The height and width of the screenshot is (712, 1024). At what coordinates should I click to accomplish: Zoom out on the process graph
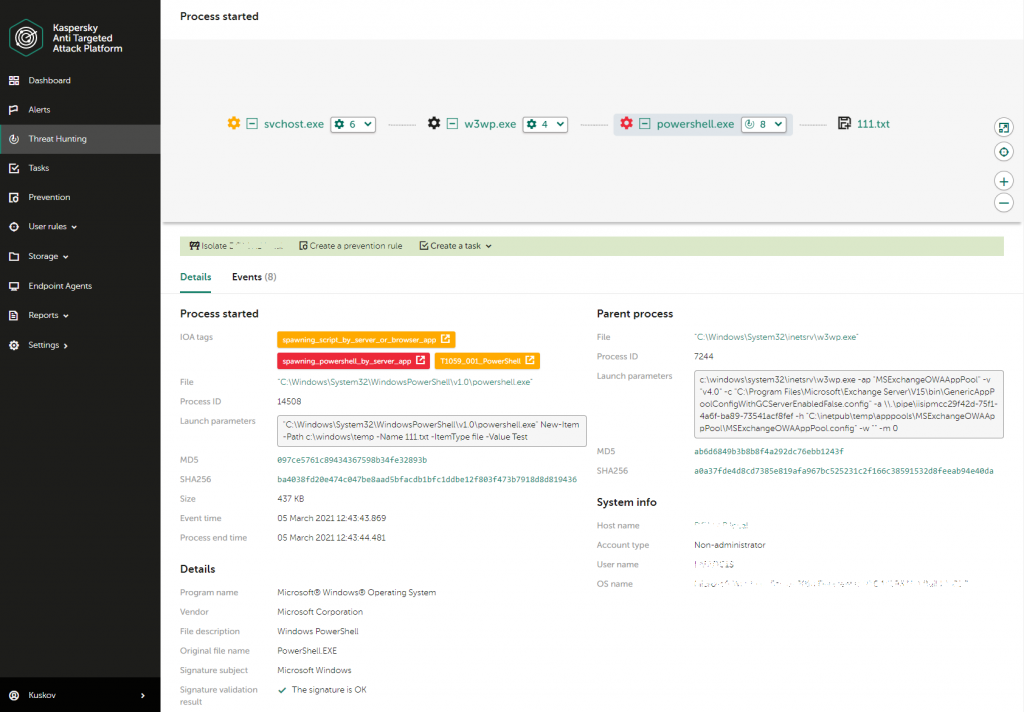pos(1004,203)
